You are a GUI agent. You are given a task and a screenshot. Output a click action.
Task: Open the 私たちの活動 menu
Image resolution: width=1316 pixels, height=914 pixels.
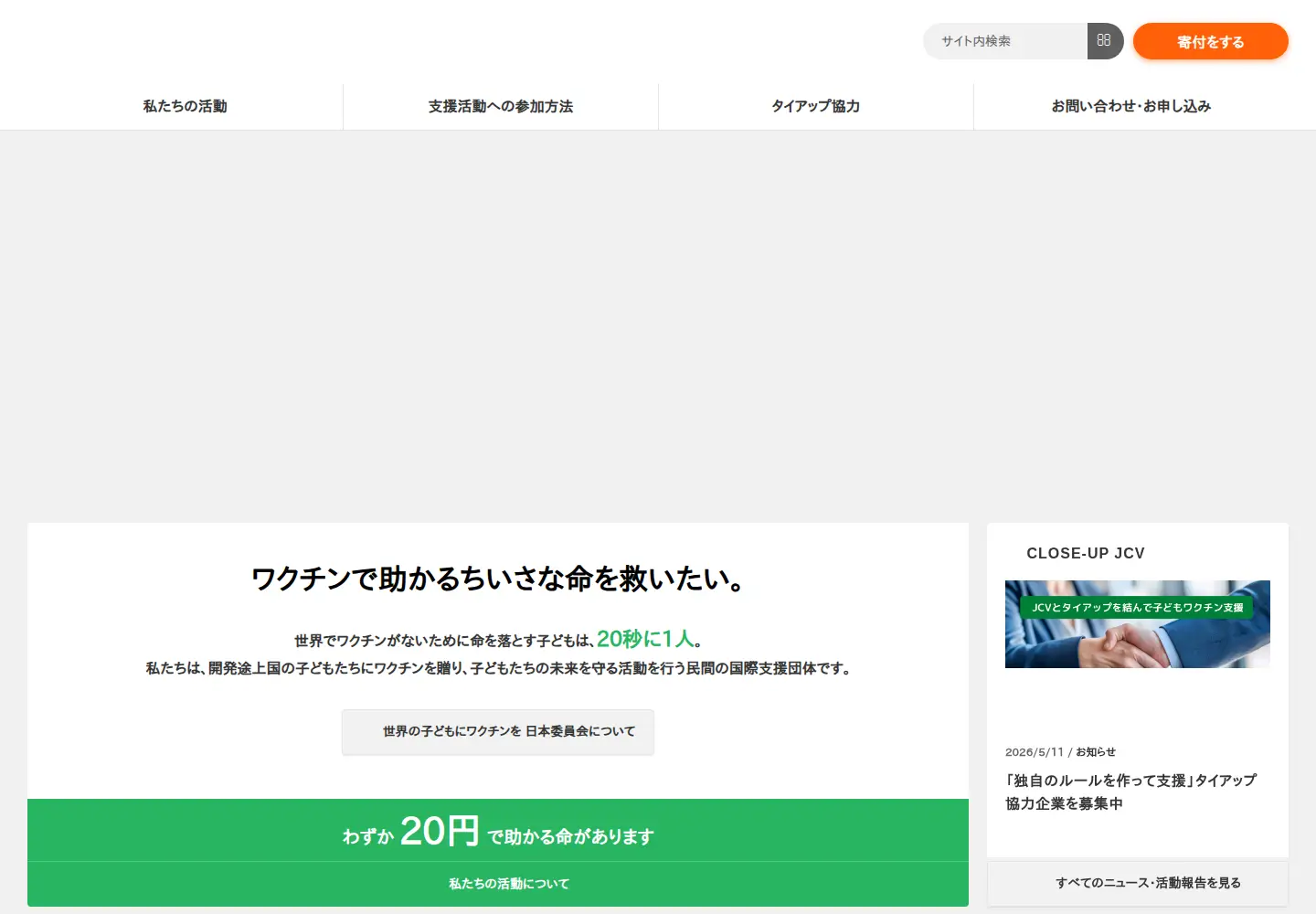tap(185, 106)
